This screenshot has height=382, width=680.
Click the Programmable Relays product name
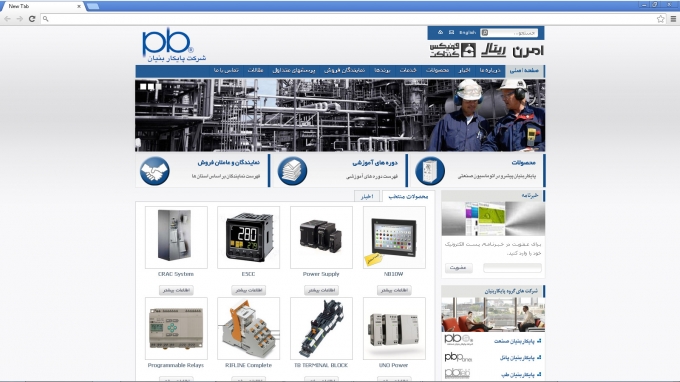click(176, 365)
